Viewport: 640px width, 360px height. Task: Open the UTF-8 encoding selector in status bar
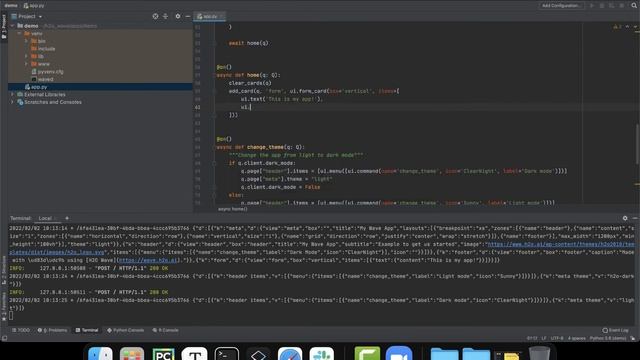(557, 338)
